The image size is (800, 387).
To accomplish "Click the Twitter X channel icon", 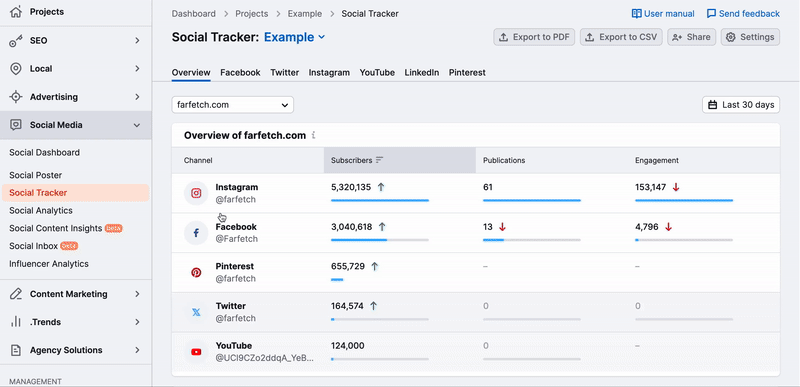I will tap(196, 312).
